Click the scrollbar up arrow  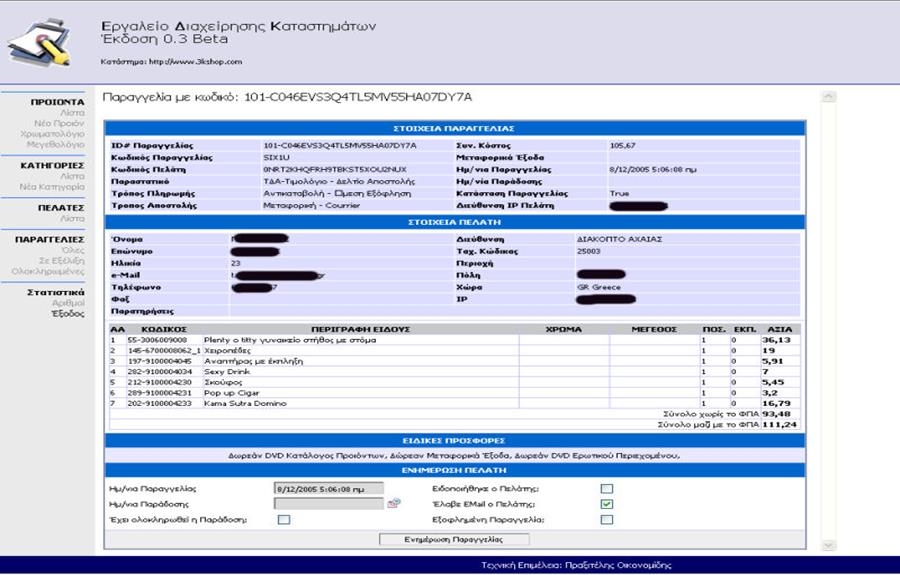tap(828, 97)
